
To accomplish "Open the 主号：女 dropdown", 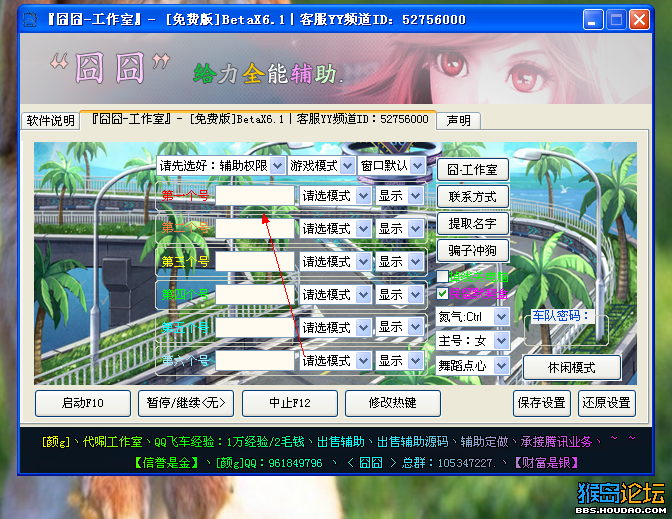I will pos(473,341).
